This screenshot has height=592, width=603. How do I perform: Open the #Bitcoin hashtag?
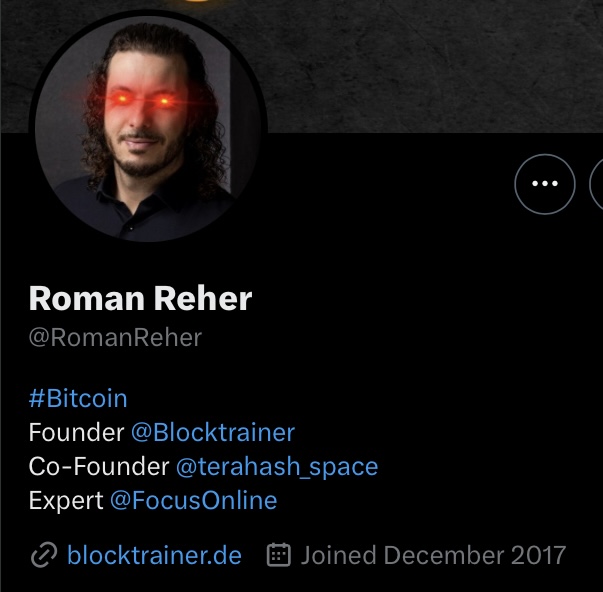78,398
